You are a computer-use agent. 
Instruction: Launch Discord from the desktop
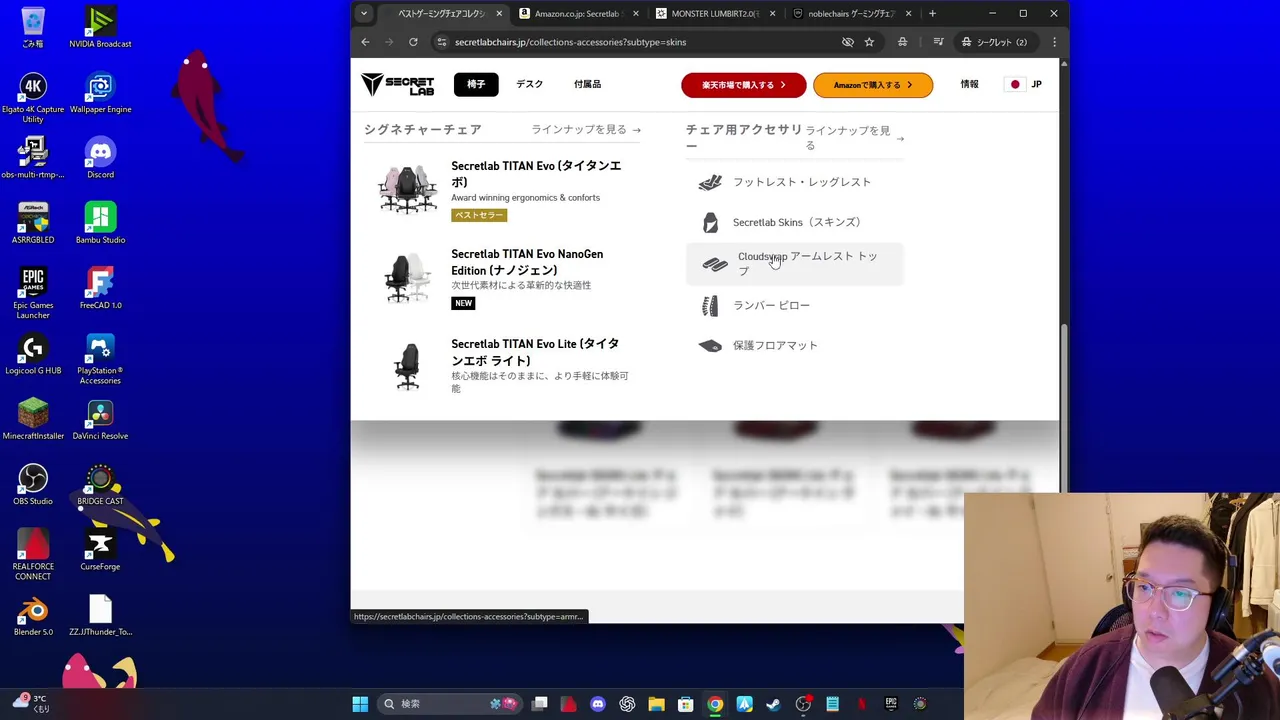click(x=100, y=158)
